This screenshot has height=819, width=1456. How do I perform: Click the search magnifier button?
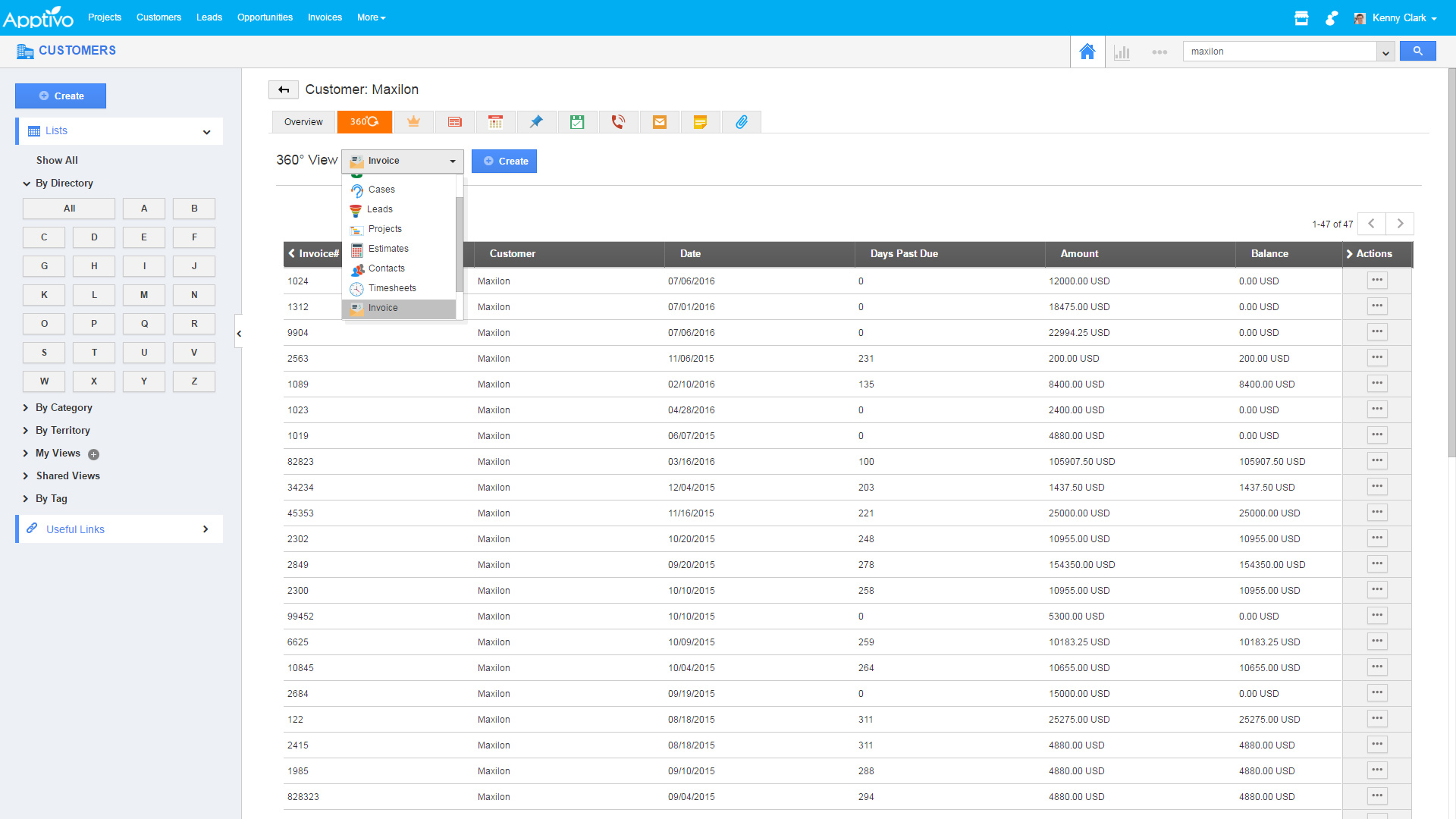(x=1417, y=51)
